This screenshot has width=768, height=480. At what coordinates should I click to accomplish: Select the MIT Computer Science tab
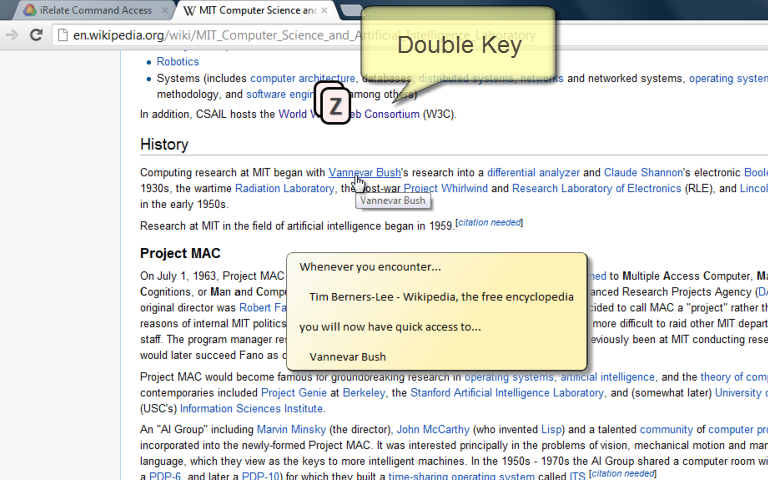pyautogui.click(x=257, y=10)
